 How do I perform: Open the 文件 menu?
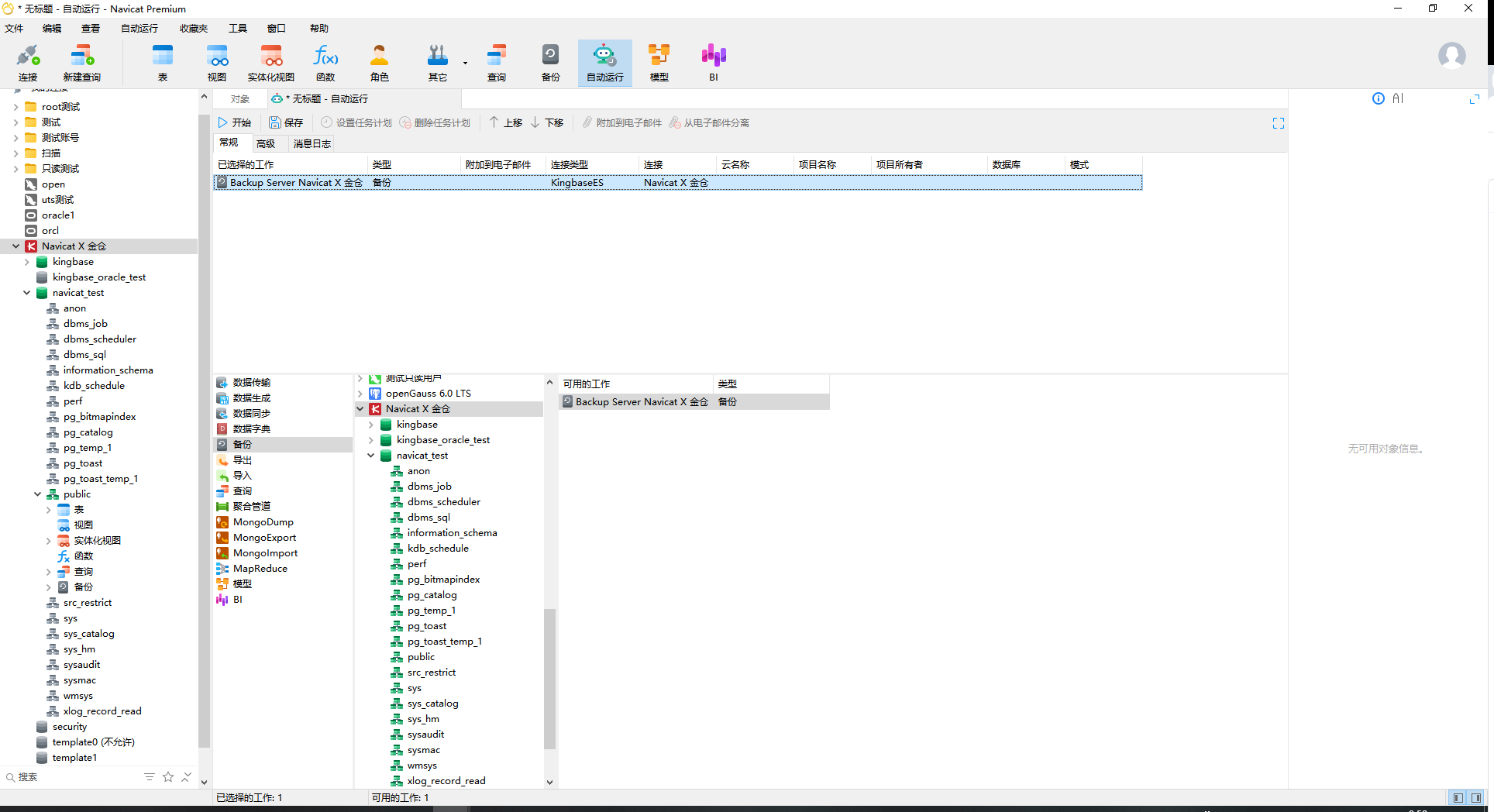[14, 29]
